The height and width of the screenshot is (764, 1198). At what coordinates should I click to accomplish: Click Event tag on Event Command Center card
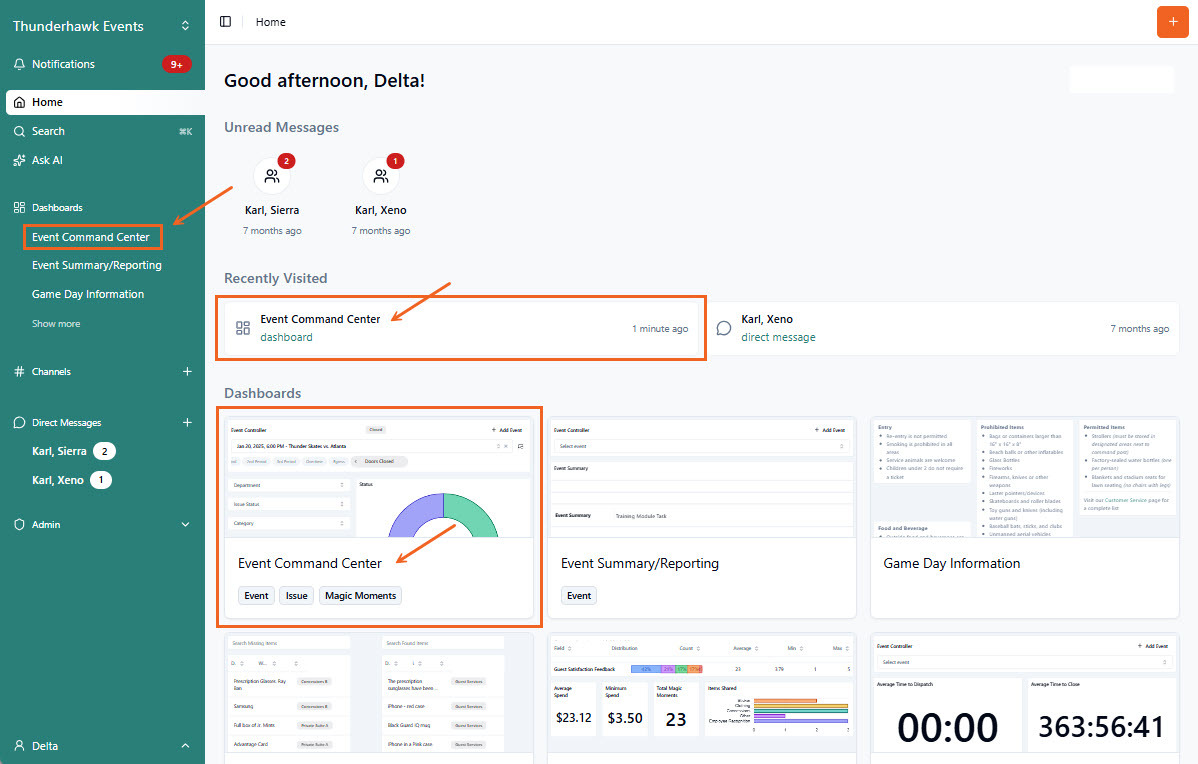point(256,596)
